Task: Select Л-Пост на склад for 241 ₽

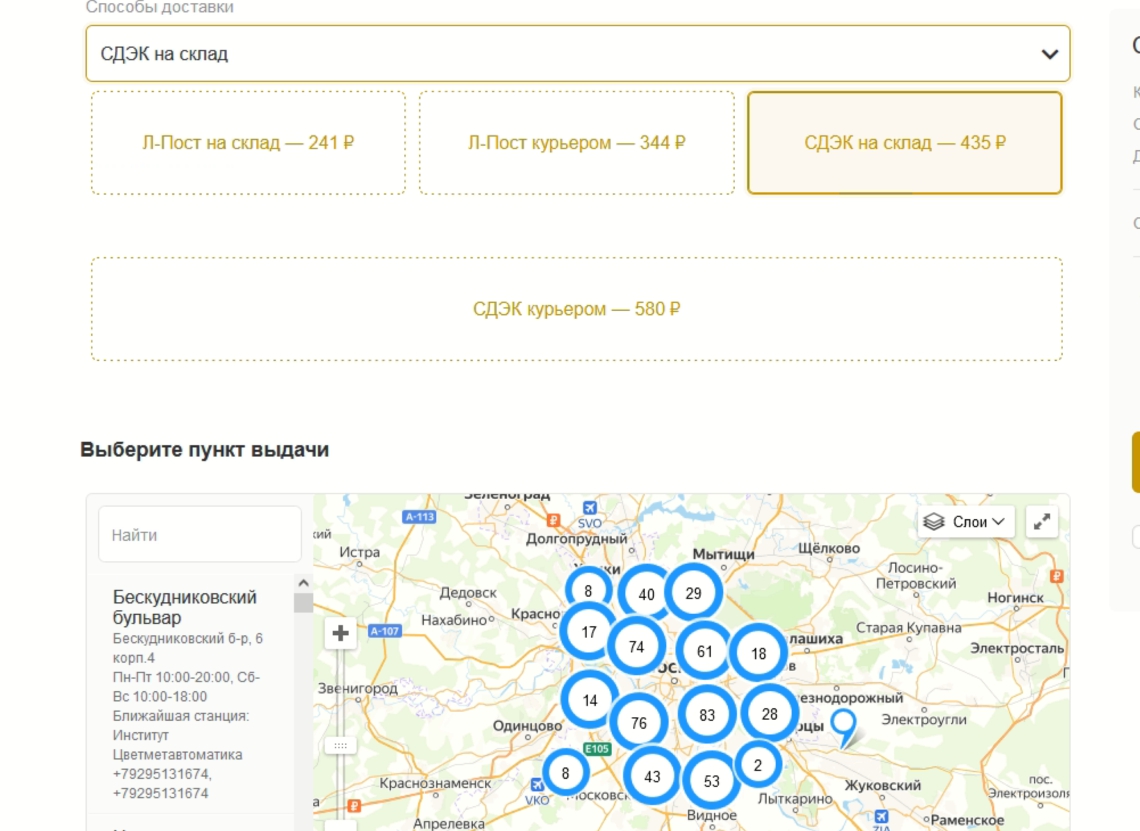Action: pyautogui.click(x=248, y=143)
